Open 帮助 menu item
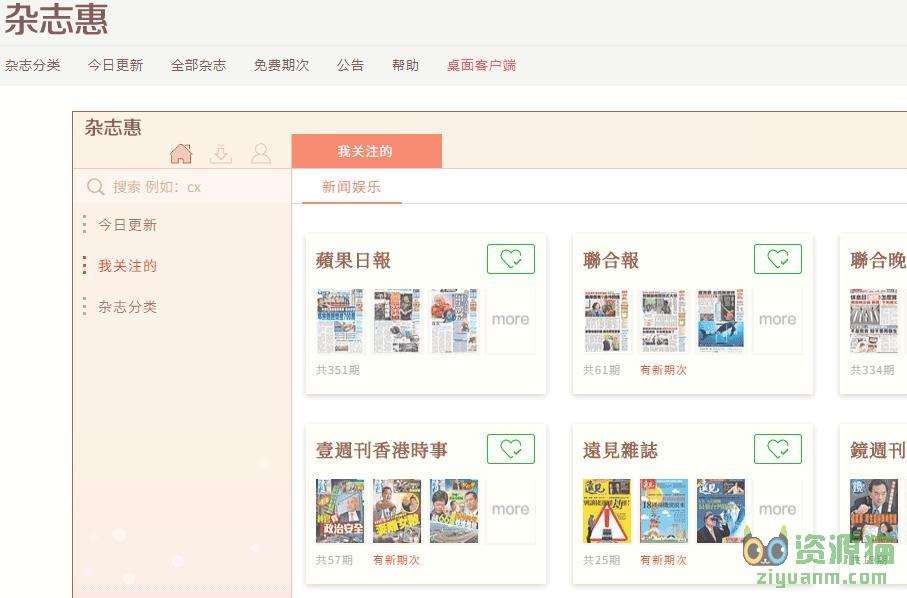The width and height of the screenshot is (907, 598). (x=405, y=65)
